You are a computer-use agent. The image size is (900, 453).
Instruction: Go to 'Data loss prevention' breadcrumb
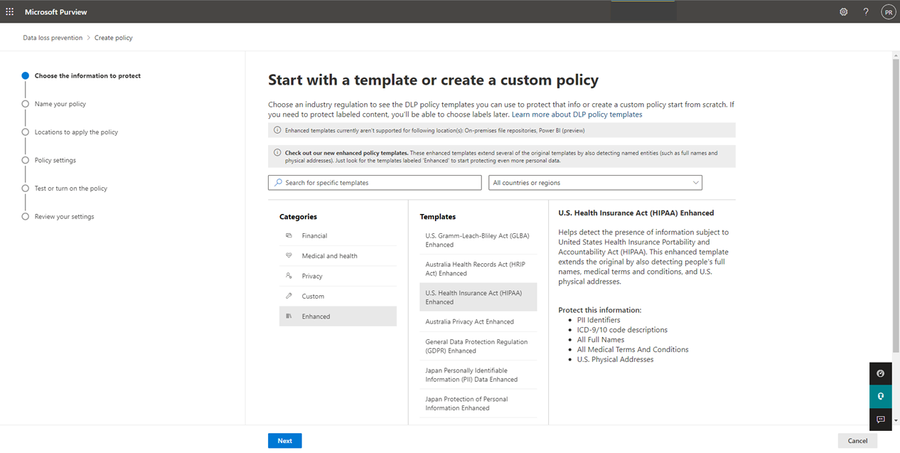(53, 38)
